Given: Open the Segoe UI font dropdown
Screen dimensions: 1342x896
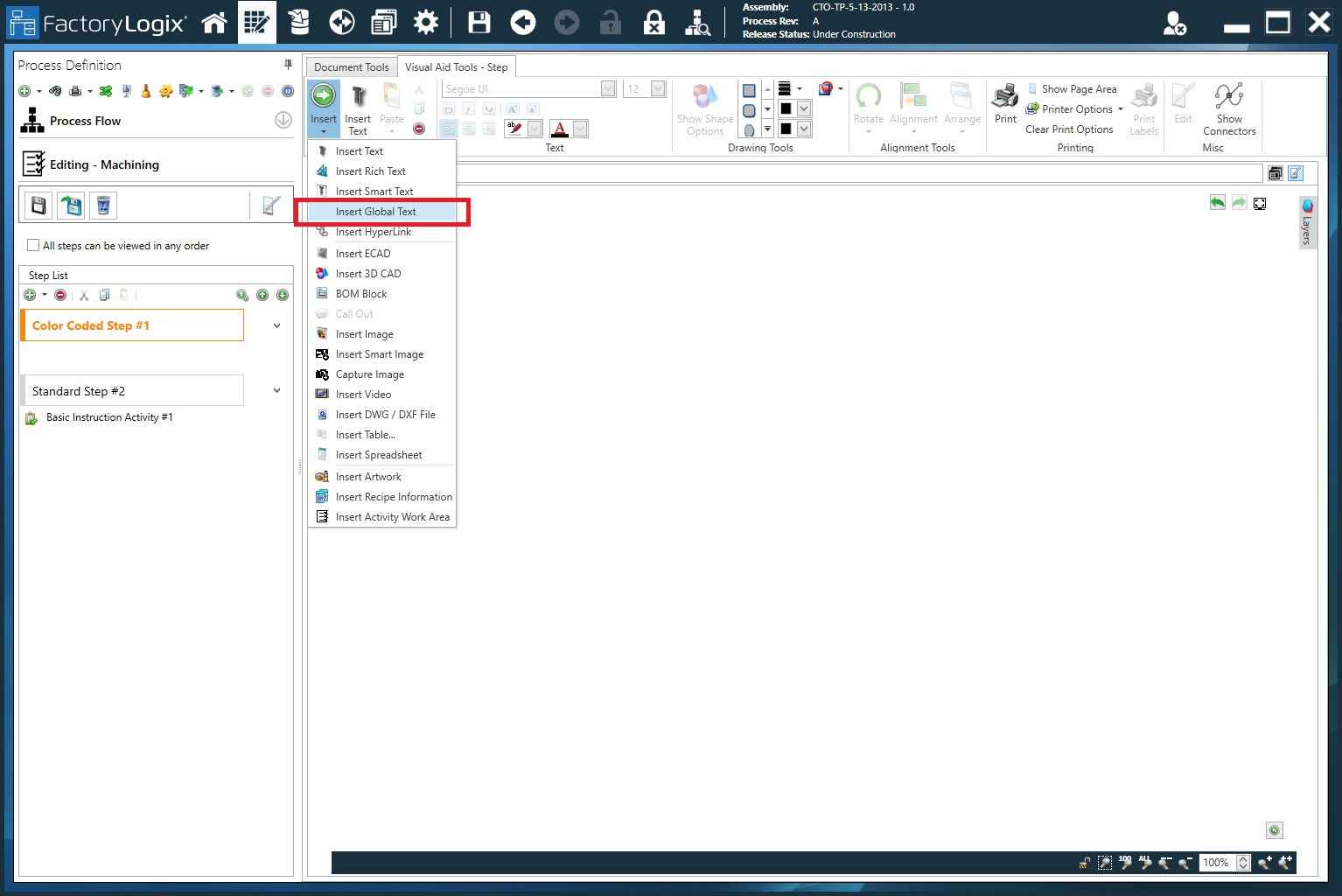Looking at the screenshot, I should pos(607,87).
